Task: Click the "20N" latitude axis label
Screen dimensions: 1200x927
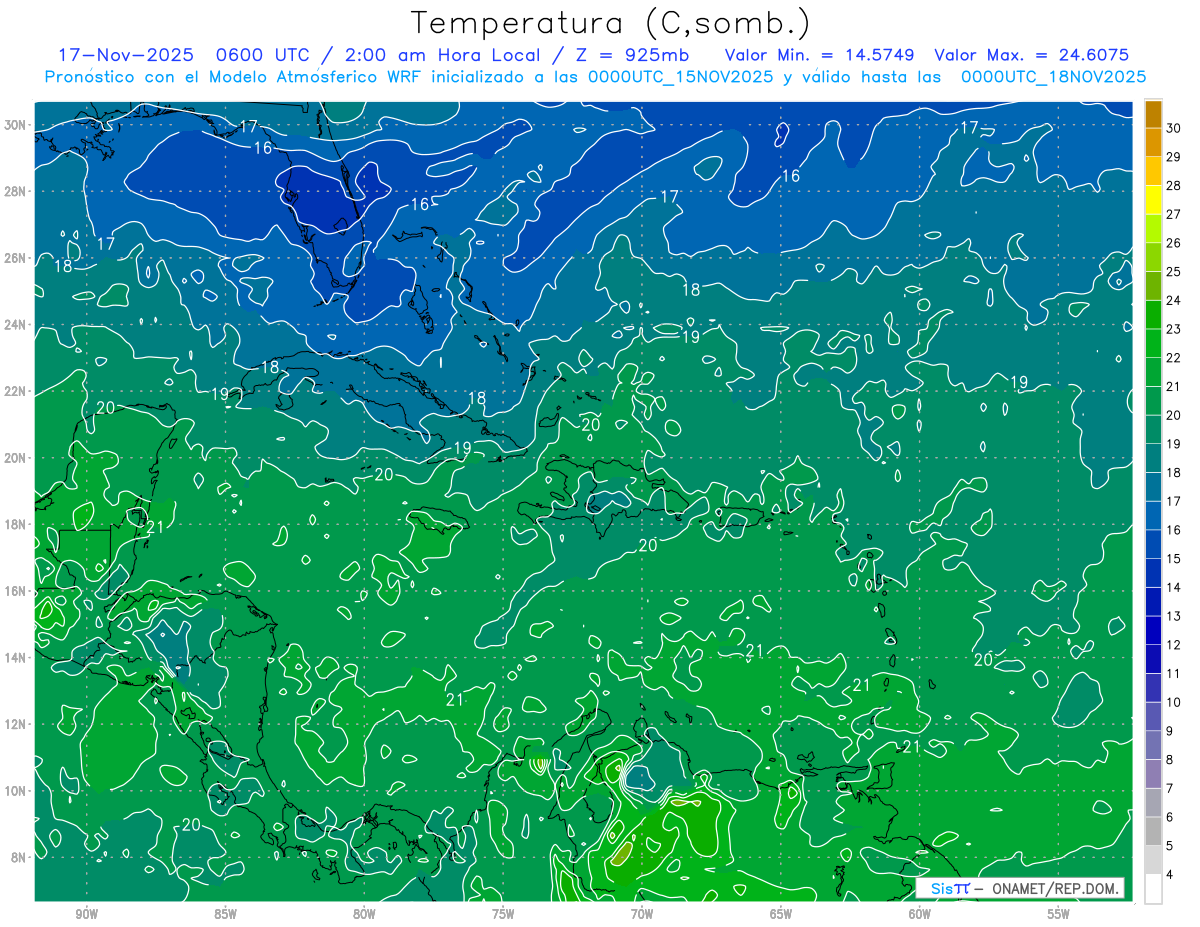Action: (x=14, y=458)
